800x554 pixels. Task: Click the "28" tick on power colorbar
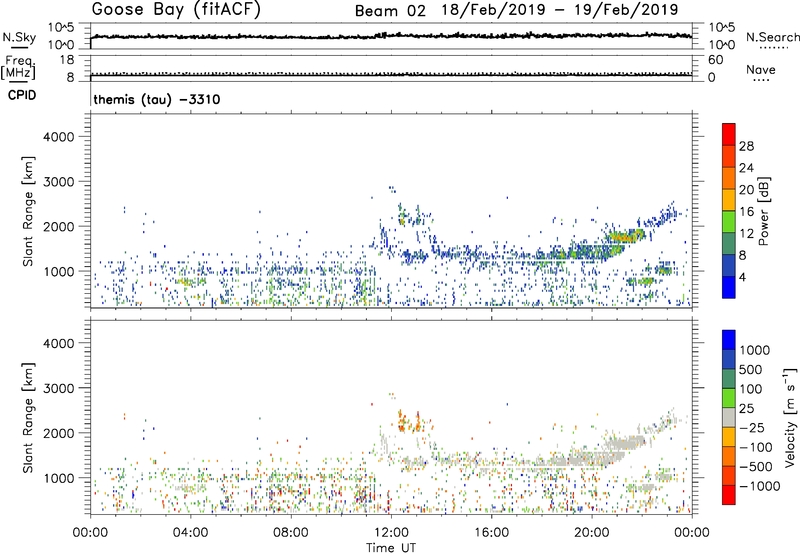point(746,146)
